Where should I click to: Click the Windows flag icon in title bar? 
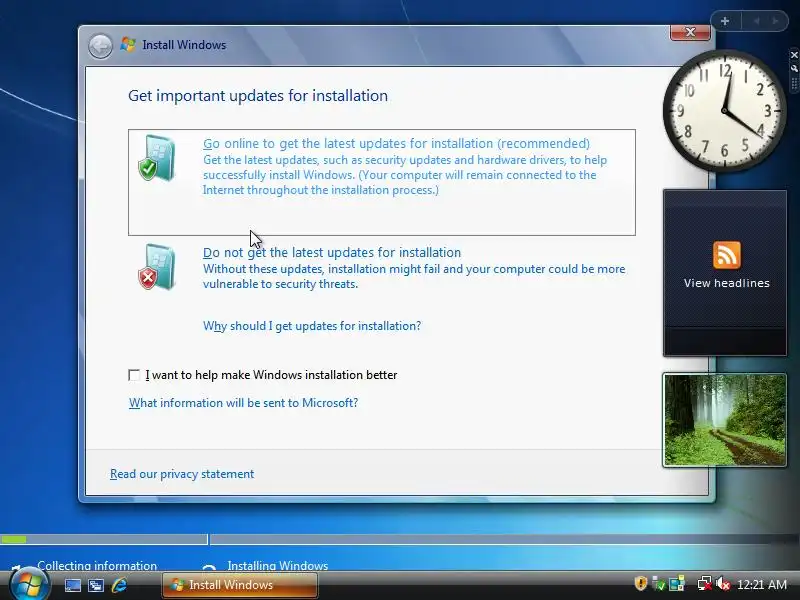(128, 44)
